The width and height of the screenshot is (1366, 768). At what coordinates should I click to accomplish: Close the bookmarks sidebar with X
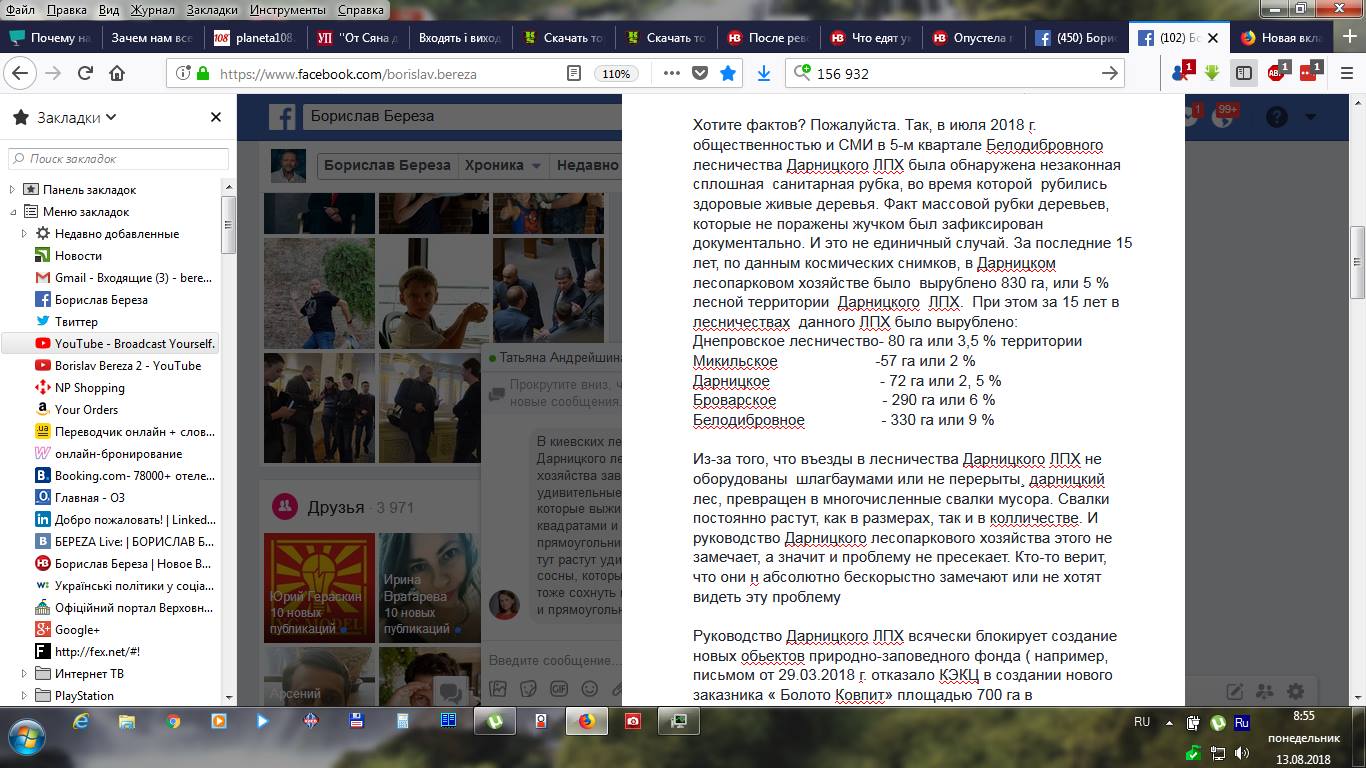215,117
